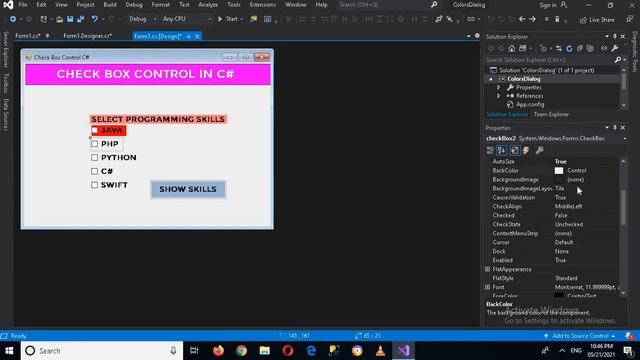The height and width of the screenshot is (360, 640).
Task: Open the Form1.cs tab
Action: (x=28, y=36)
